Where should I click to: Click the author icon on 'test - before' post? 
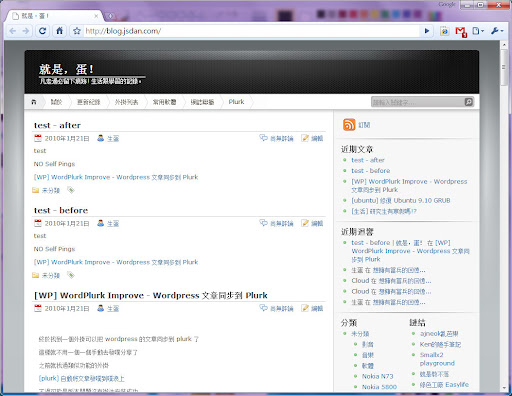pos(100,223)
